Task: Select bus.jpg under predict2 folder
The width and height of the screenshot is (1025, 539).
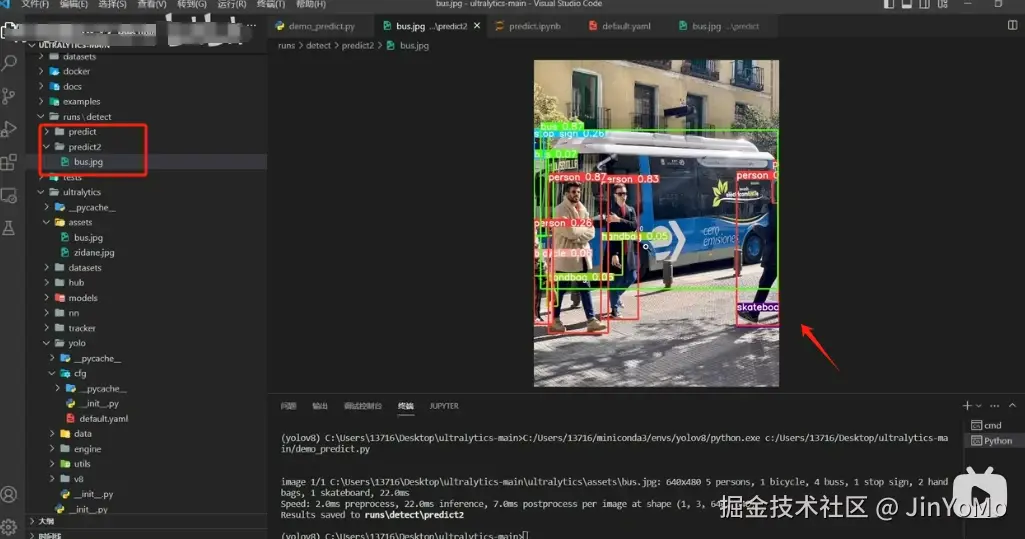Action: pyautogui.click(x=147, y=162)
